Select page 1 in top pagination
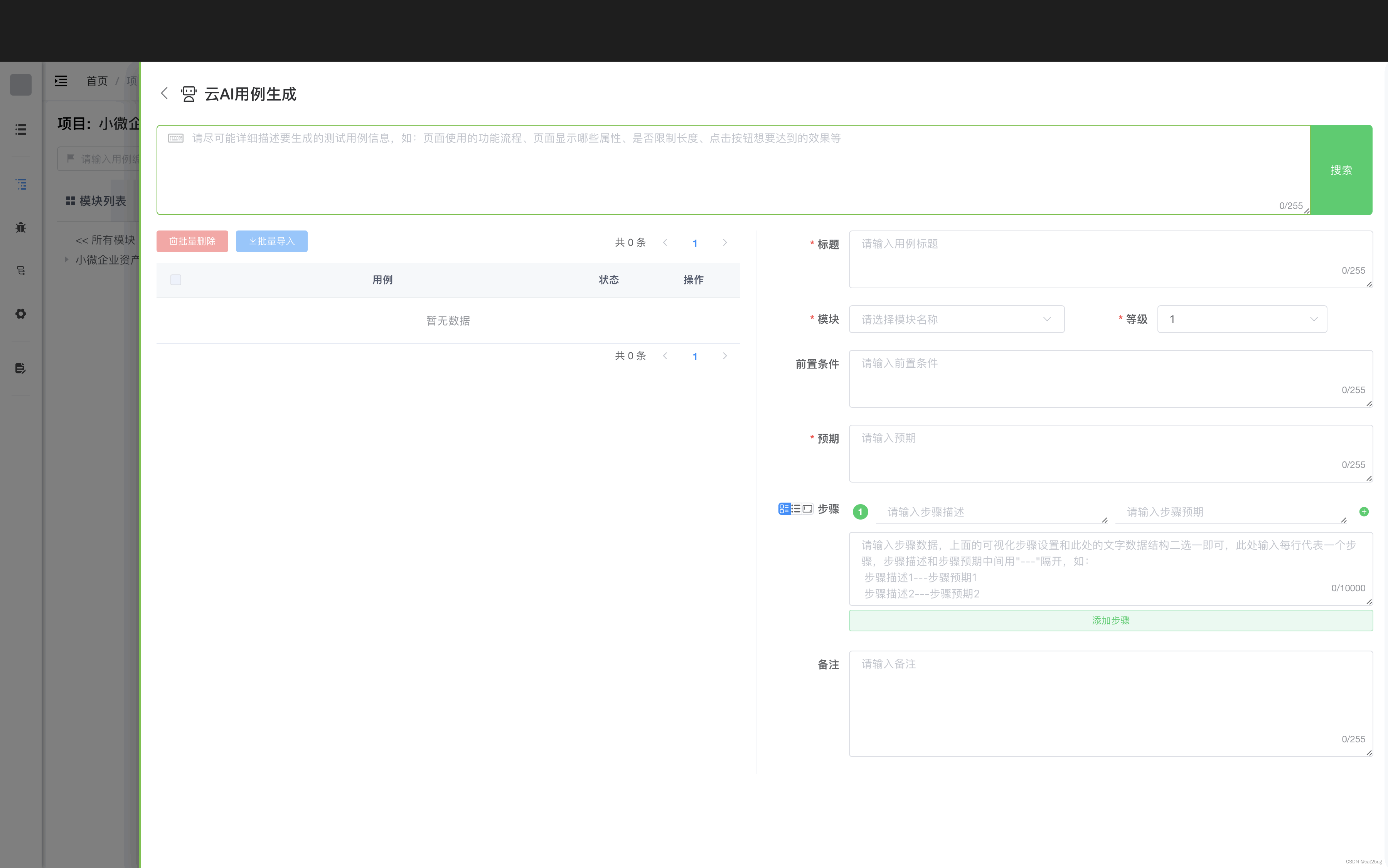1388x868 pixels. click(x=695, y=243)
